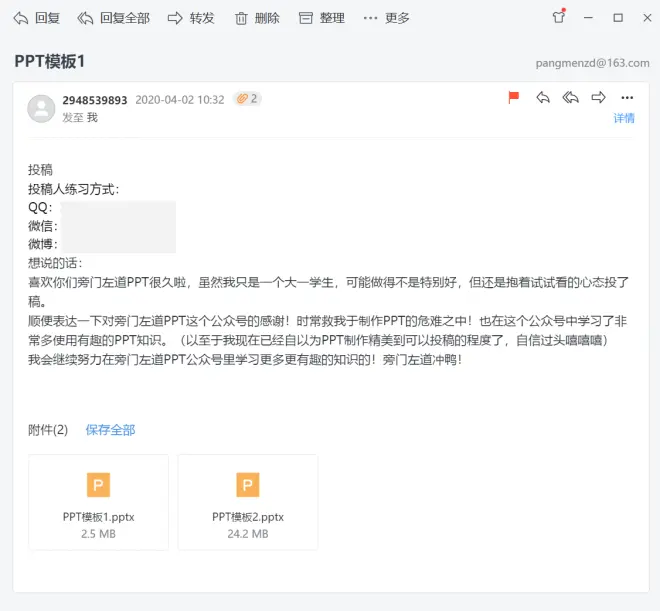Screen dimensions: 660x611
Task: Click the 24.2 MB file size text
Action: tap(248, 534)
